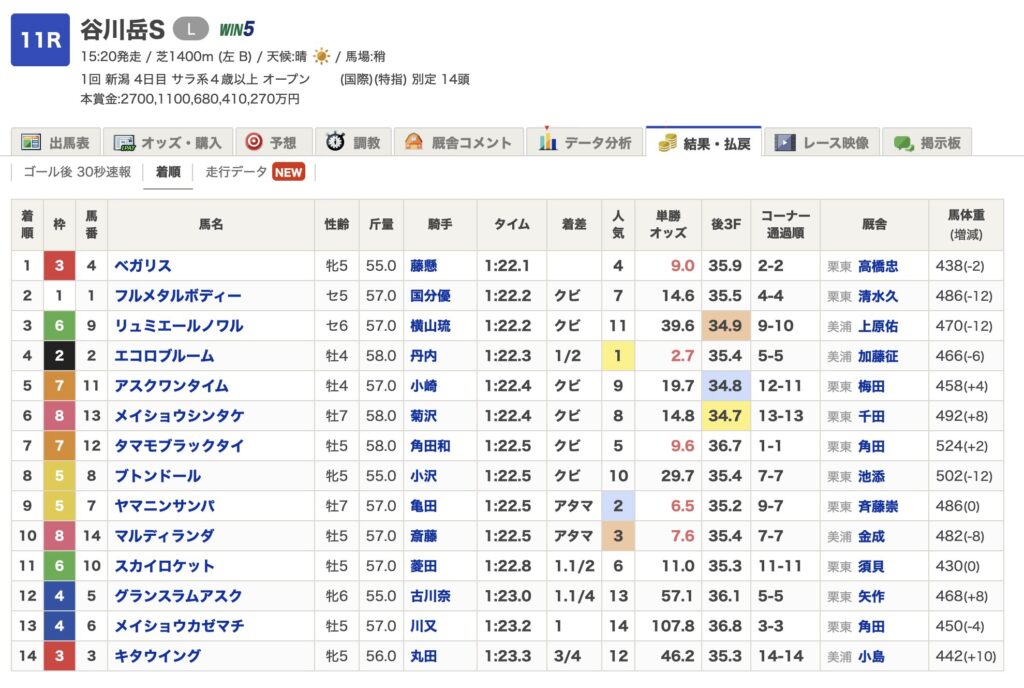
Task: Open jockey 古川奈 profile
Action: pos(430,596)
